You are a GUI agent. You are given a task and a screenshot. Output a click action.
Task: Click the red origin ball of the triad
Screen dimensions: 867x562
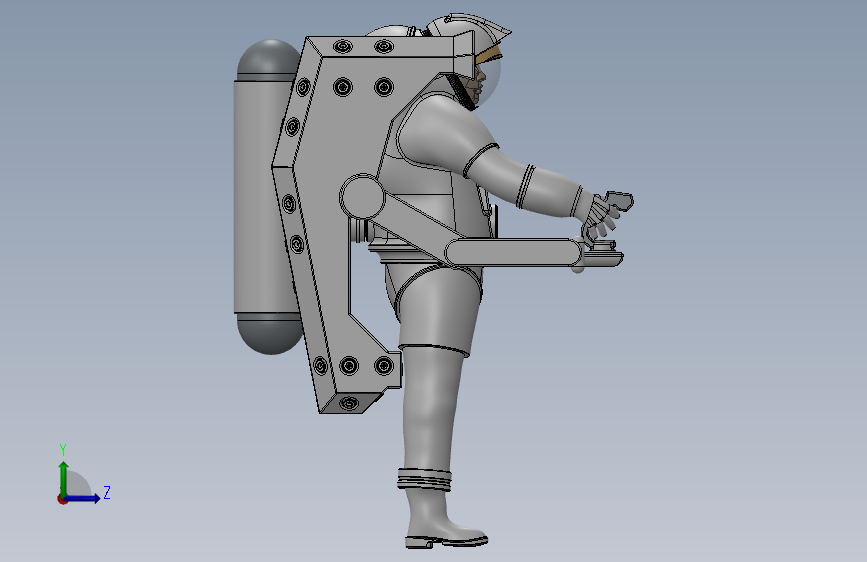coord(62,499)
